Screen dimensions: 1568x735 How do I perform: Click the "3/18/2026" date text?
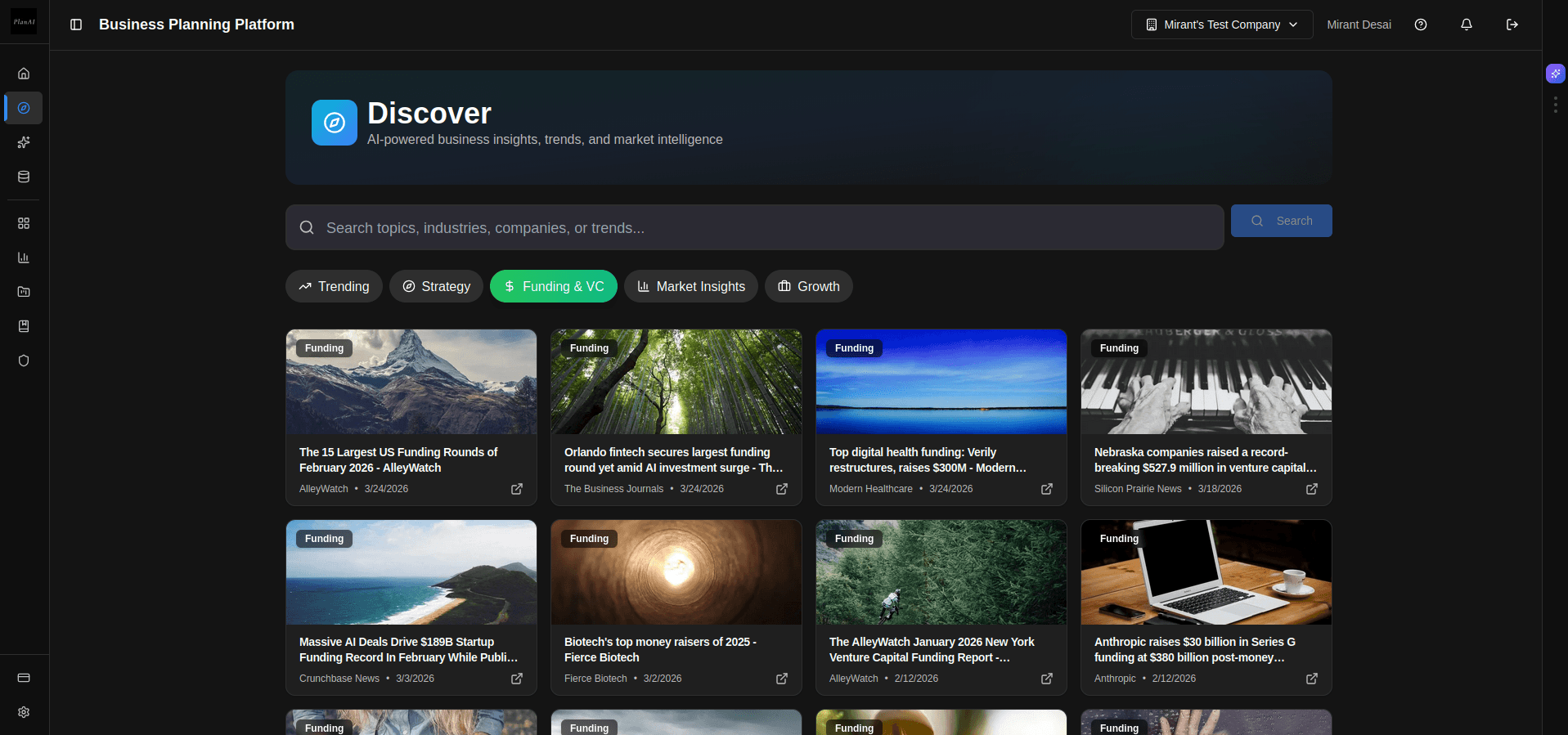point(1220,489)
